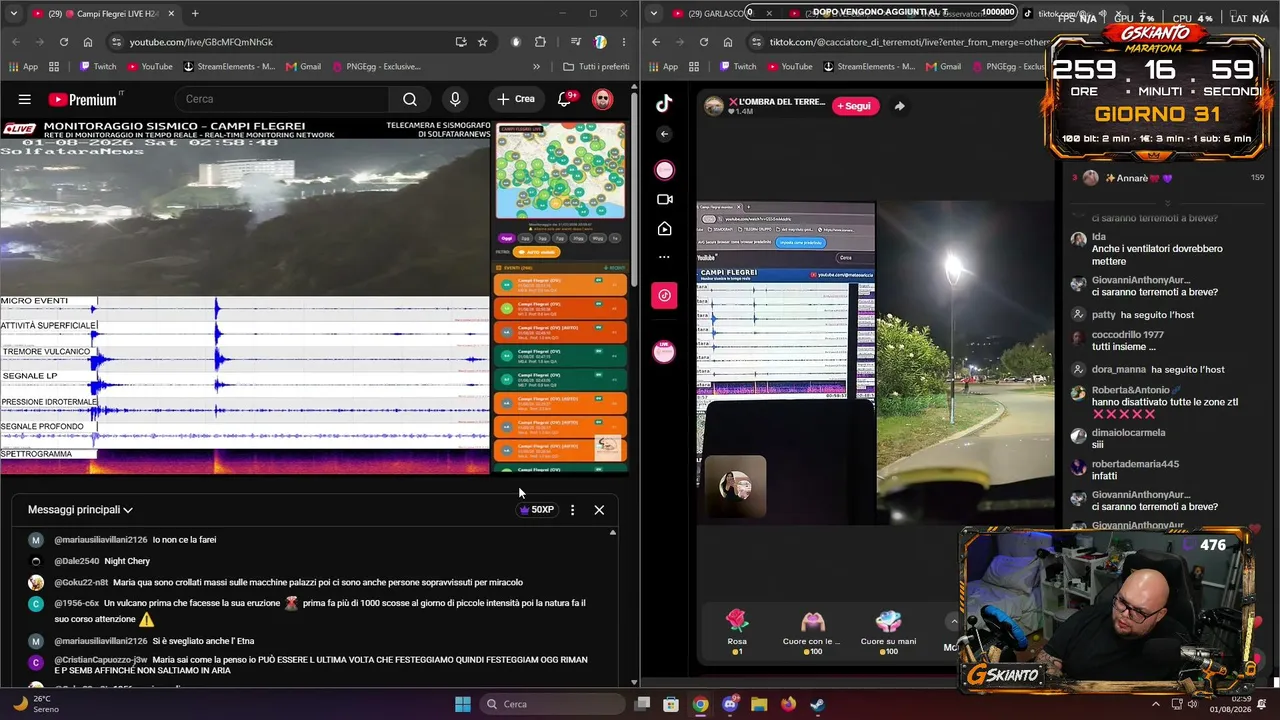Open Chrome three-dot menu in YouTube window
The width and height of the screenshot is (1280, 720).
point(622,42)
